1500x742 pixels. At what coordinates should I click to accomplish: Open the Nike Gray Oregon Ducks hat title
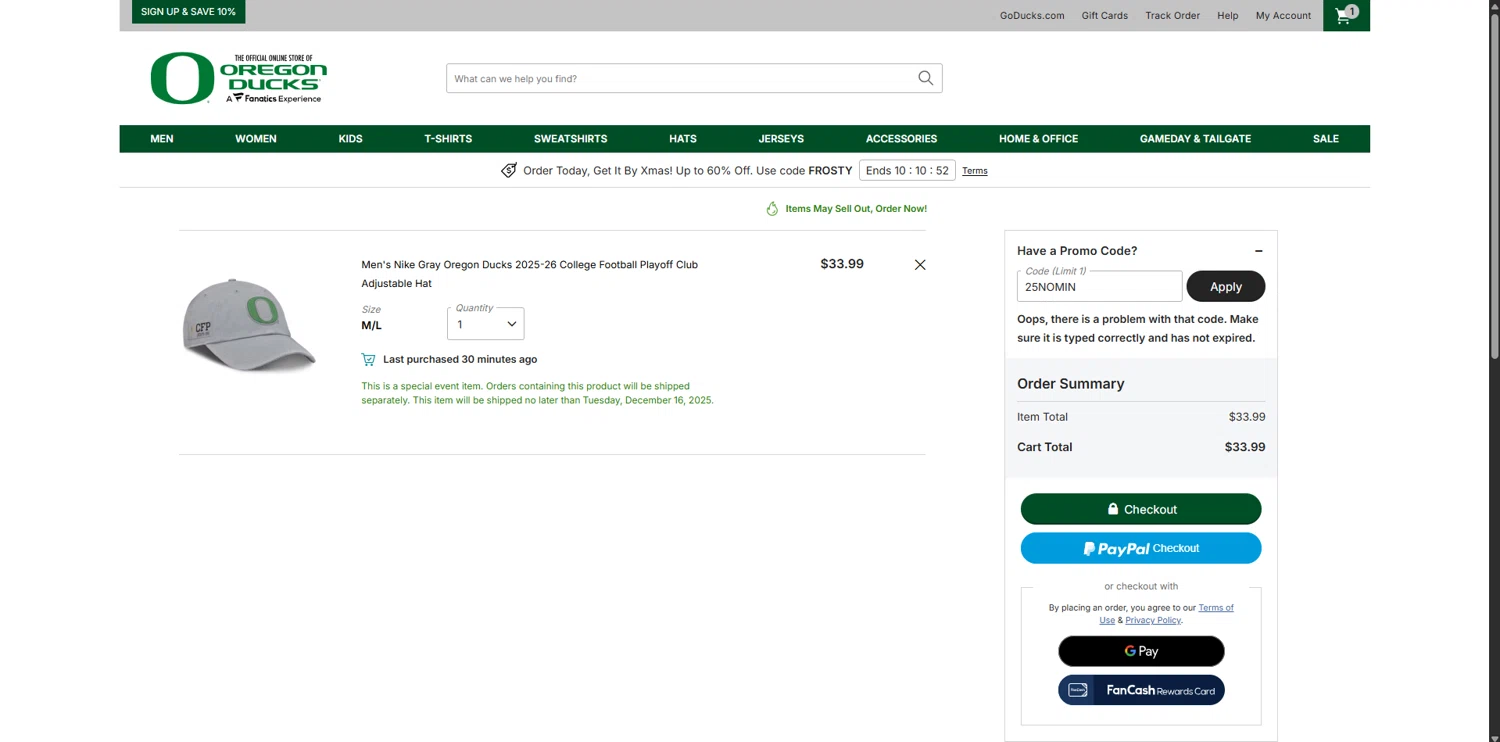(x=530, y=274)
